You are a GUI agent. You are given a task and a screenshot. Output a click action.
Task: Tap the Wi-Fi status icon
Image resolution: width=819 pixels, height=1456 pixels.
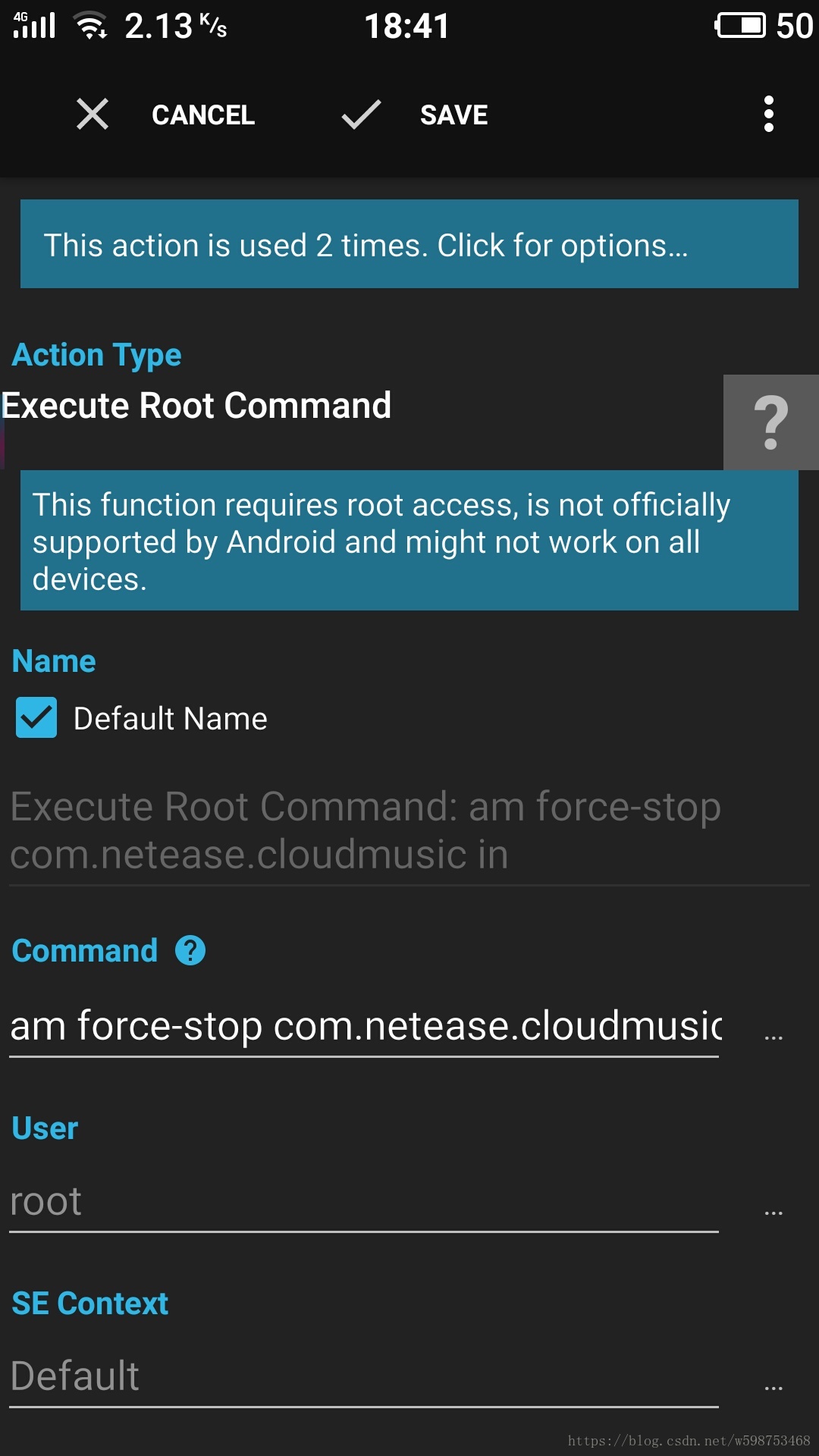(90, 26)
